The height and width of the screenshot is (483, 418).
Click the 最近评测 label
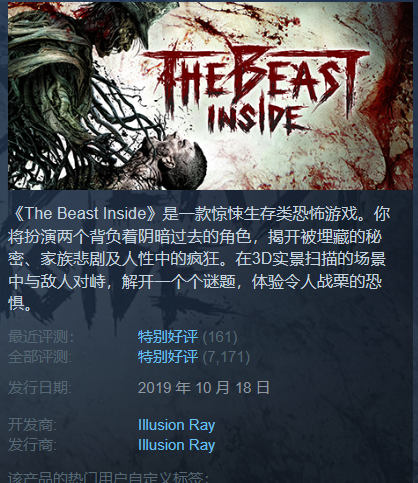[x=41, y=337]
